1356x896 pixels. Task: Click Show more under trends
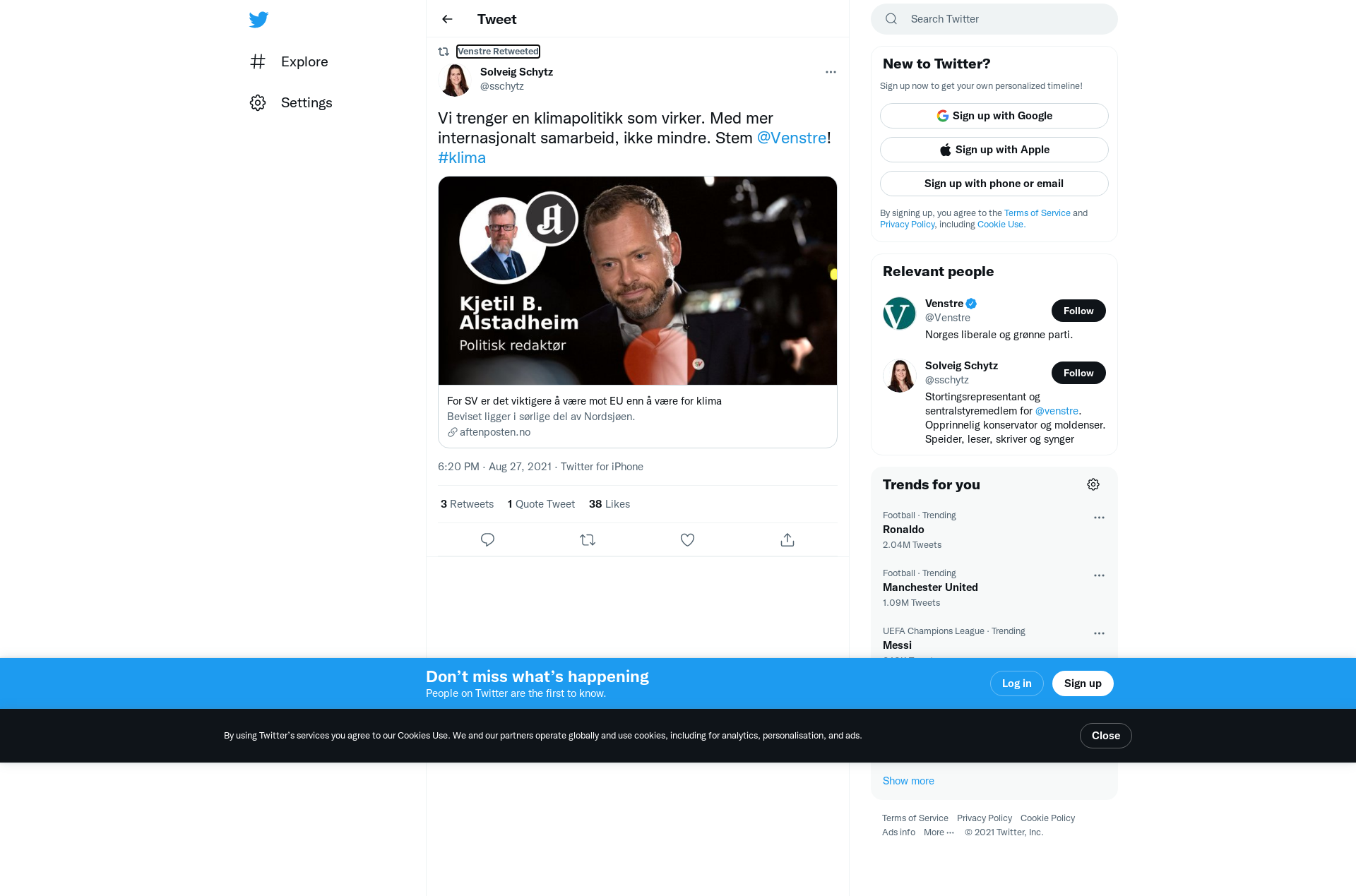point(908,781)
